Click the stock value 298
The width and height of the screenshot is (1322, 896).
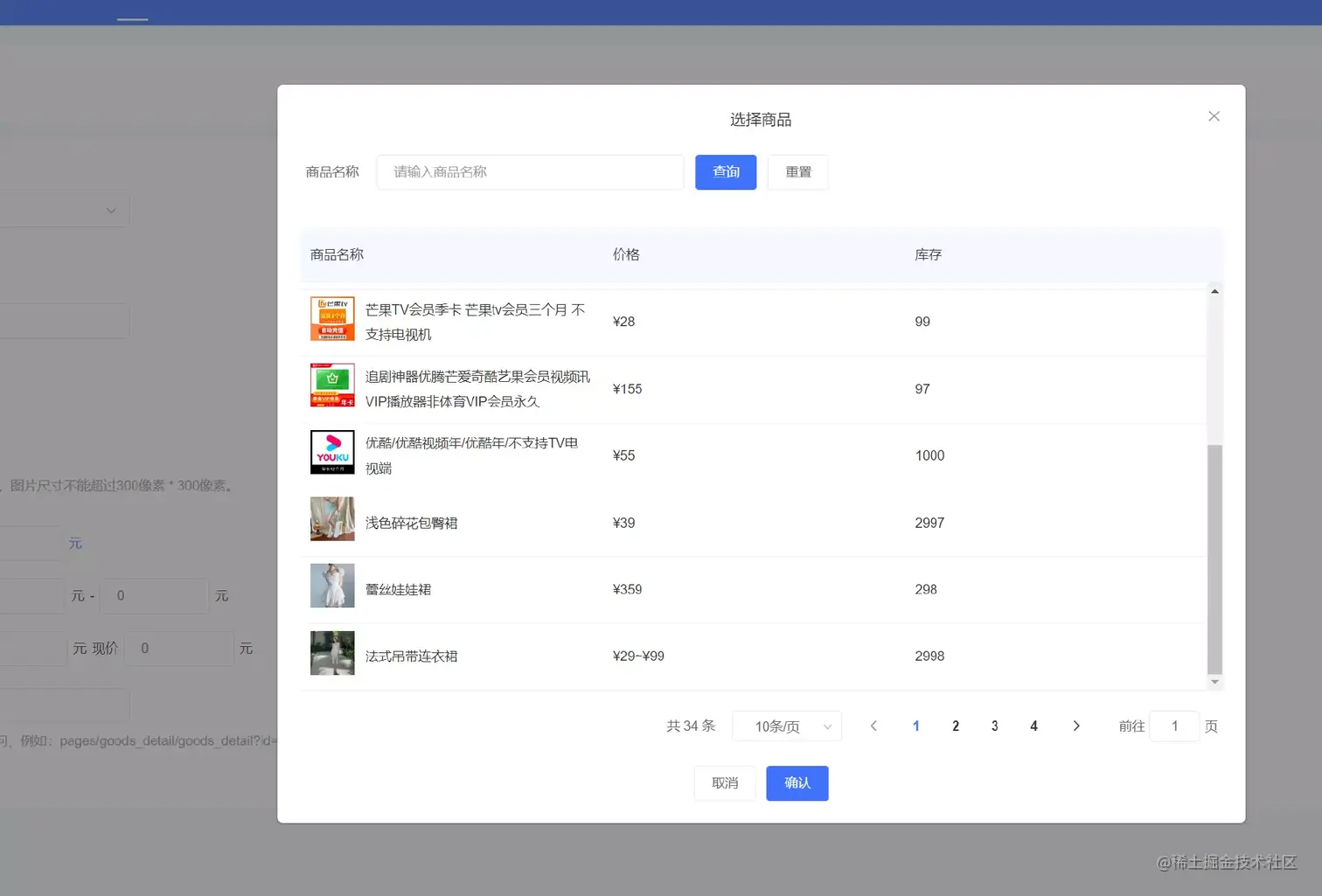point(926,589)
